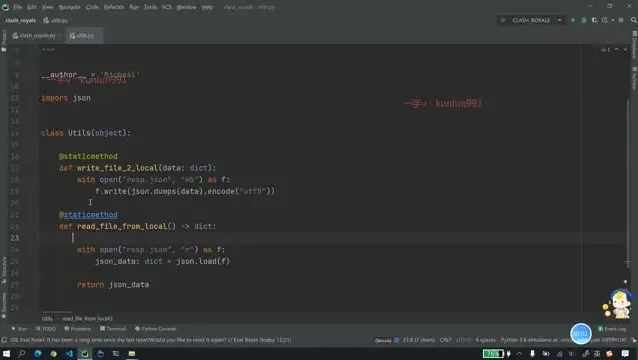This screenshot has height=360, width=638.
Task: Open Search Everywhere magnifier icon
Action: [x=634, y=20]
